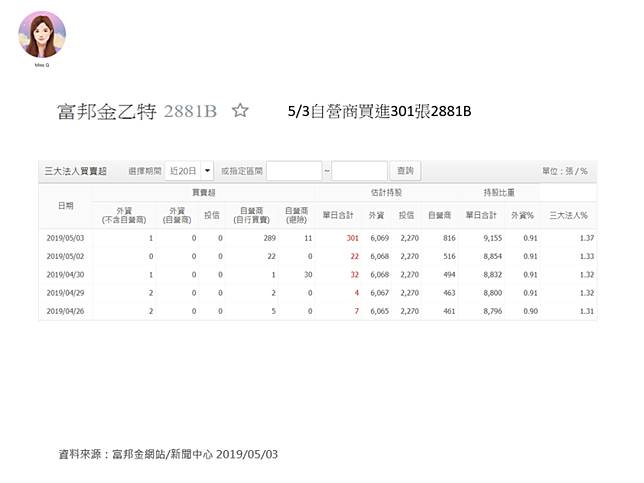Click the 0.90 foreign percentage cell
Viewport: 644px width, 483px height.
pos(530,311)
